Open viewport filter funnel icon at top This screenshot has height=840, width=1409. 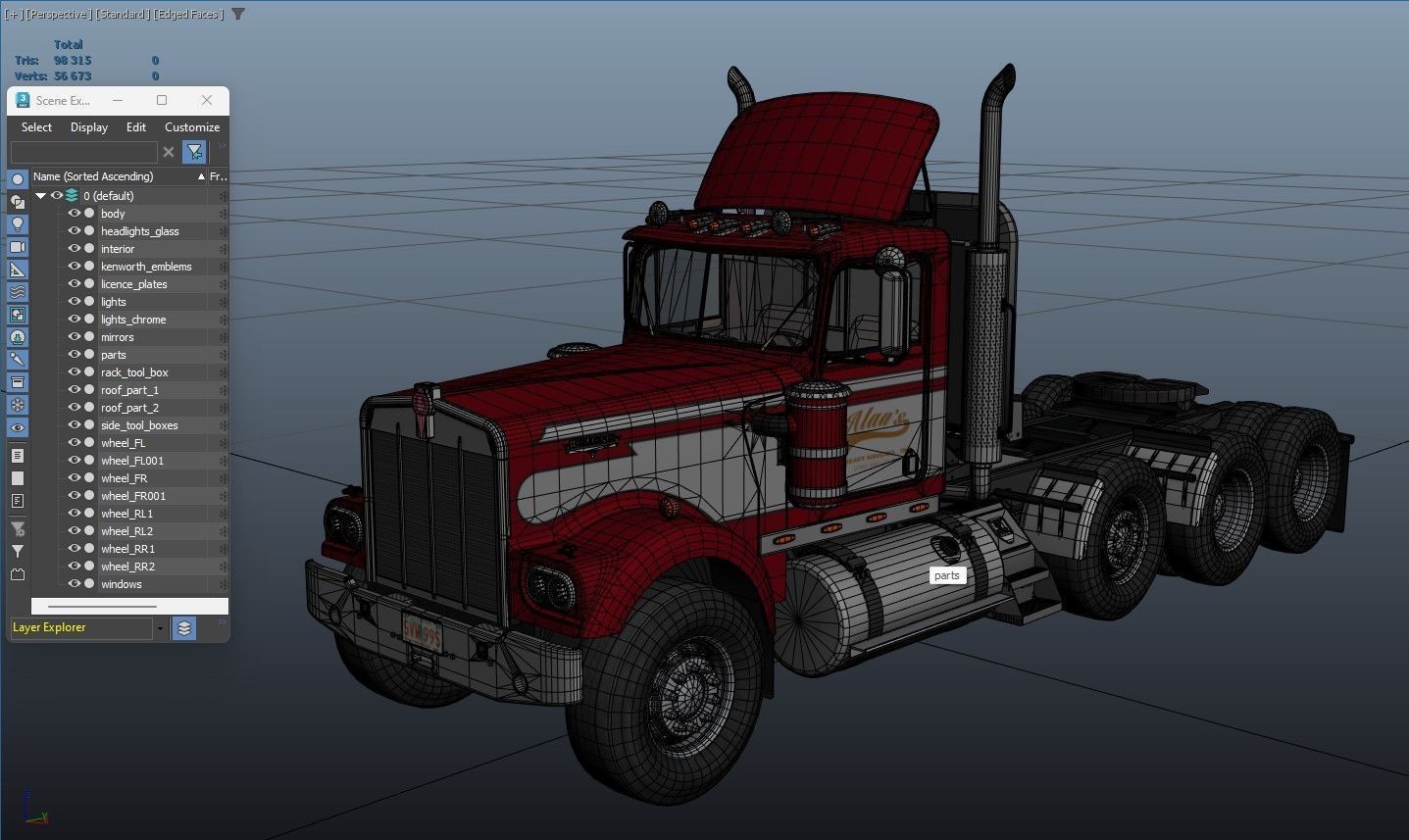tap(238, 14)
